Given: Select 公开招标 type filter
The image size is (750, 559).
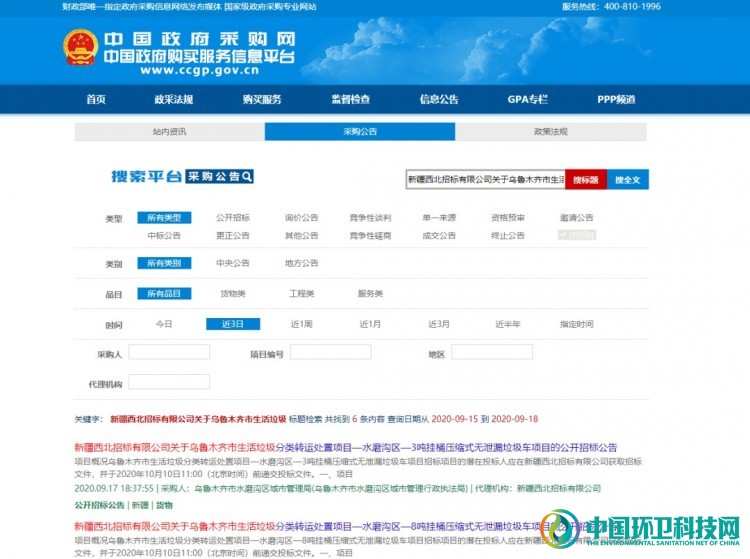Looking at the screenshot, I should [233, 218].
